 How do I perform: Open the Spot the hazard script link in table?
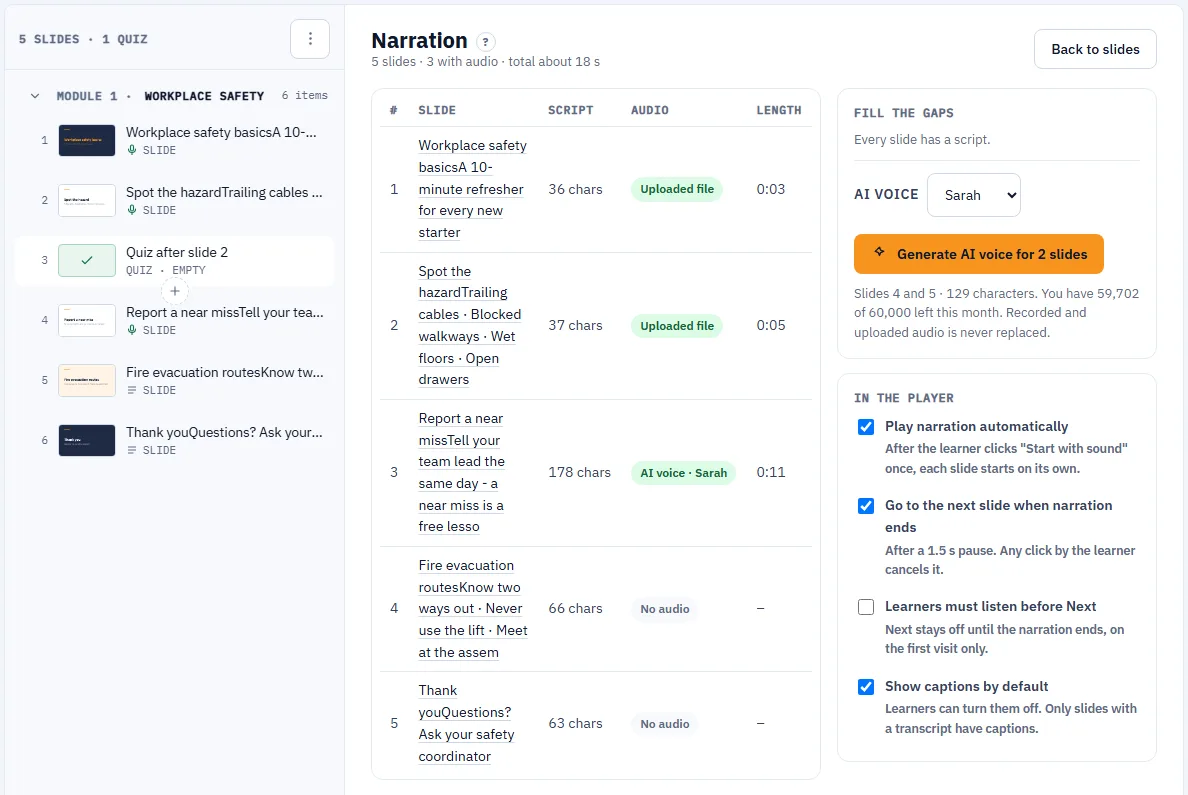point(470,325)
